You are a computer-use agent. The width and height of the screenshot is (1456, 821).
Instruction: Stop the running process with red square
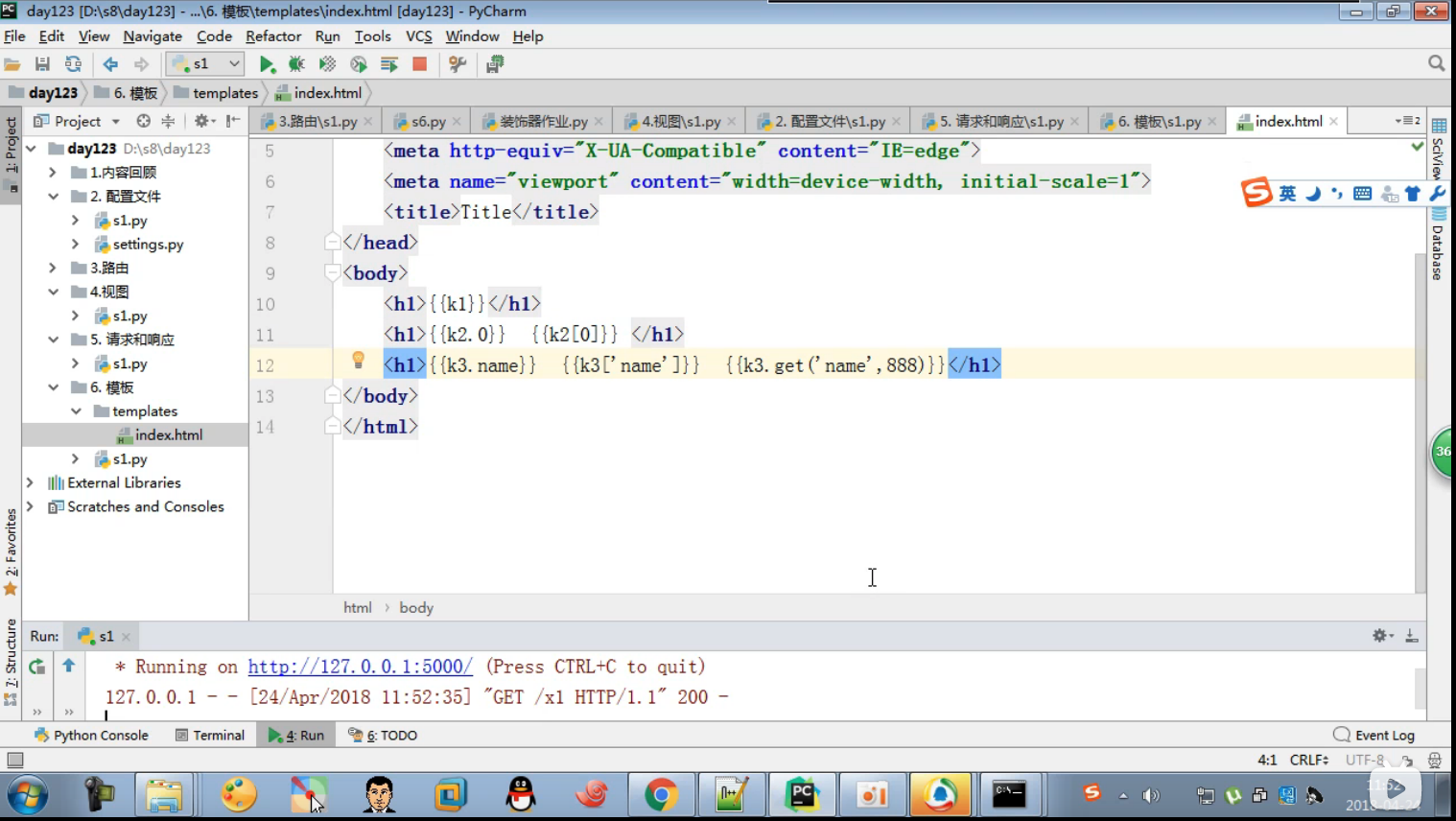click(419, 64)
